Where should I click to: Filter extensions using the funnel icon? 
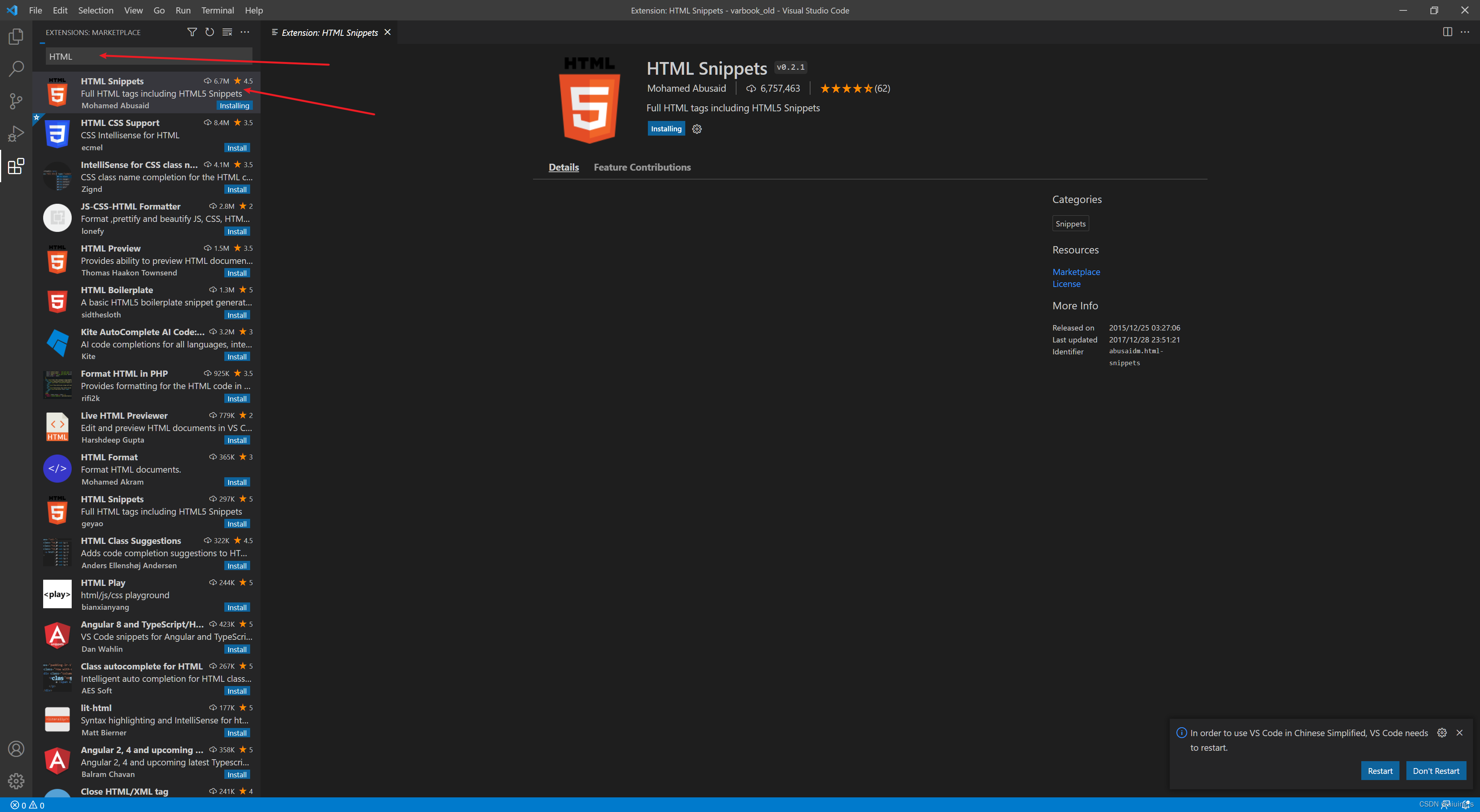click(x=192, y=32)
